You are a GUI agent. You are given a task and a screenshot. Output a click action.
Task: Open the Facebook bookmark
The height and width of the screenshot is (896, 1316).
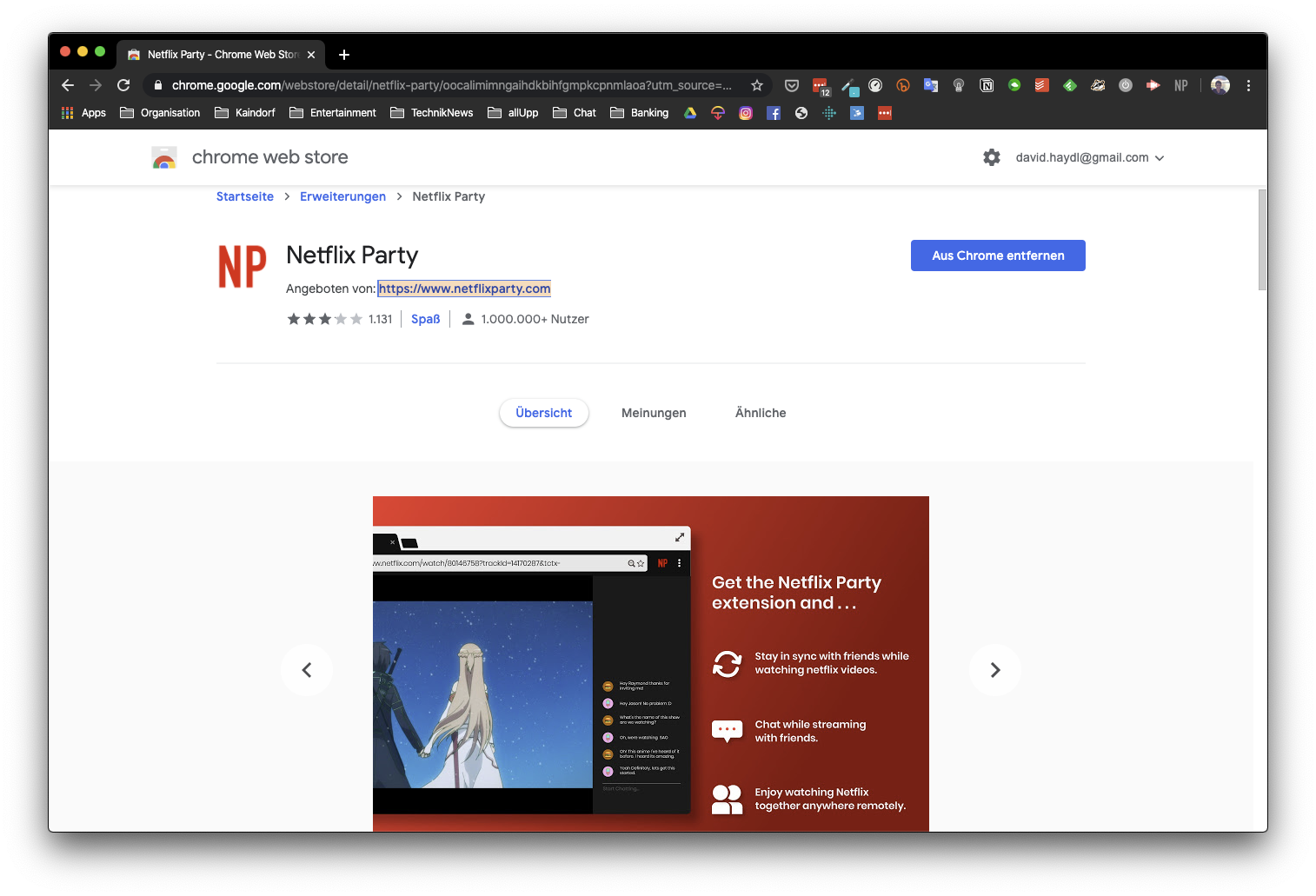tap(774, 113)
